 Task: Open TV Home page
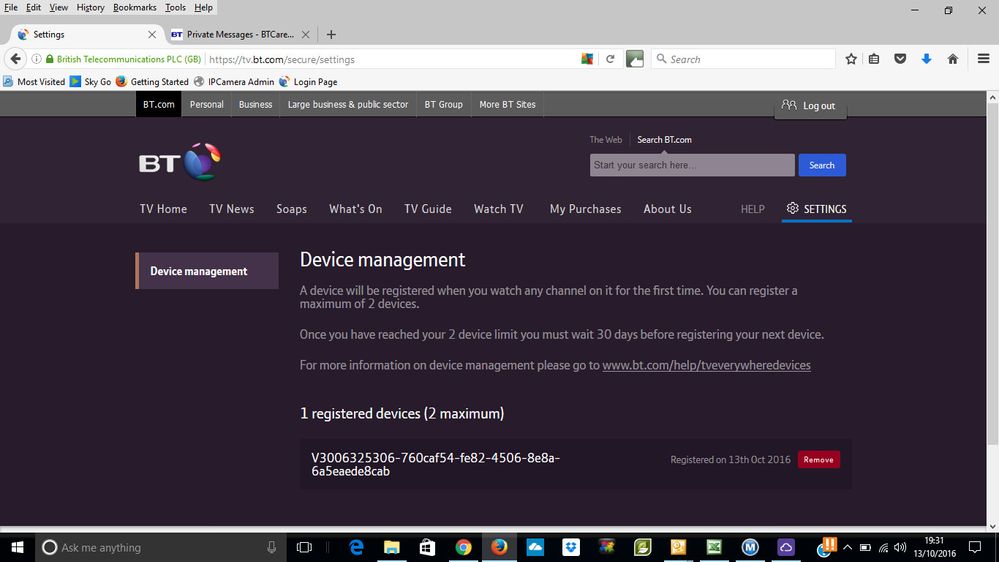click(x=163, y=209)
